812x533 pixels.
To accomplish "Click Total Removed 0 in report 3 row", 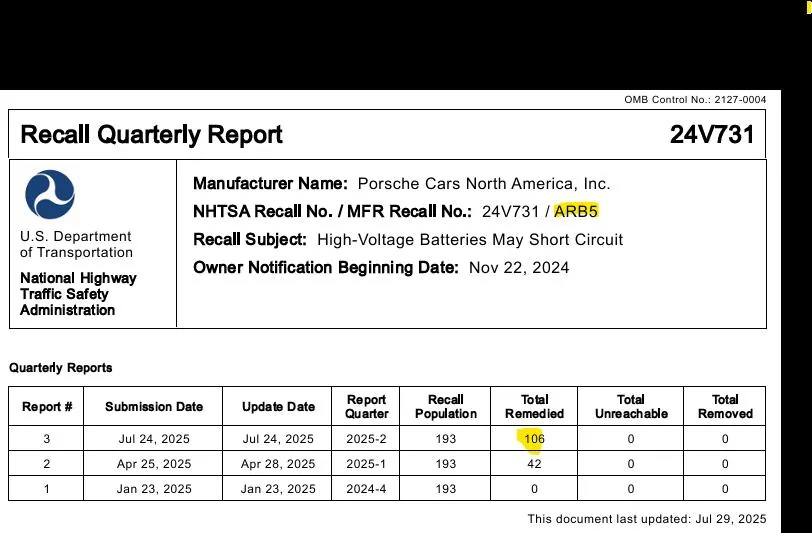I will click(725, 439).
